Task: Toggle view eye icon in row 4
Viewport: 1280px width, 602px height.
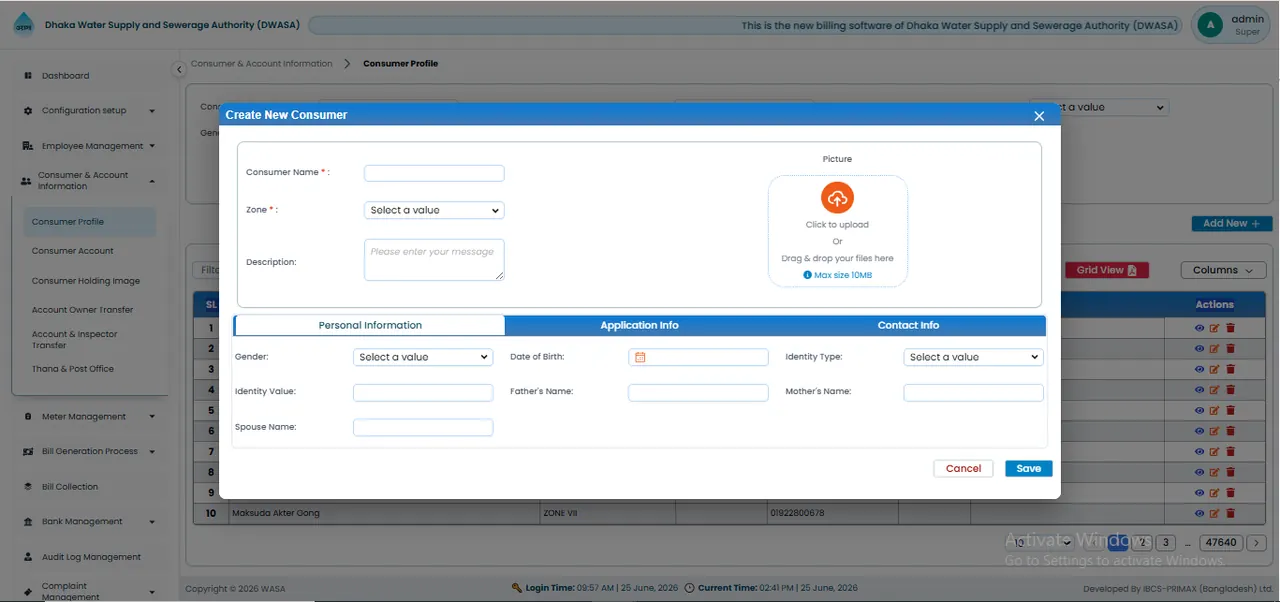Action: point(1199,390)
